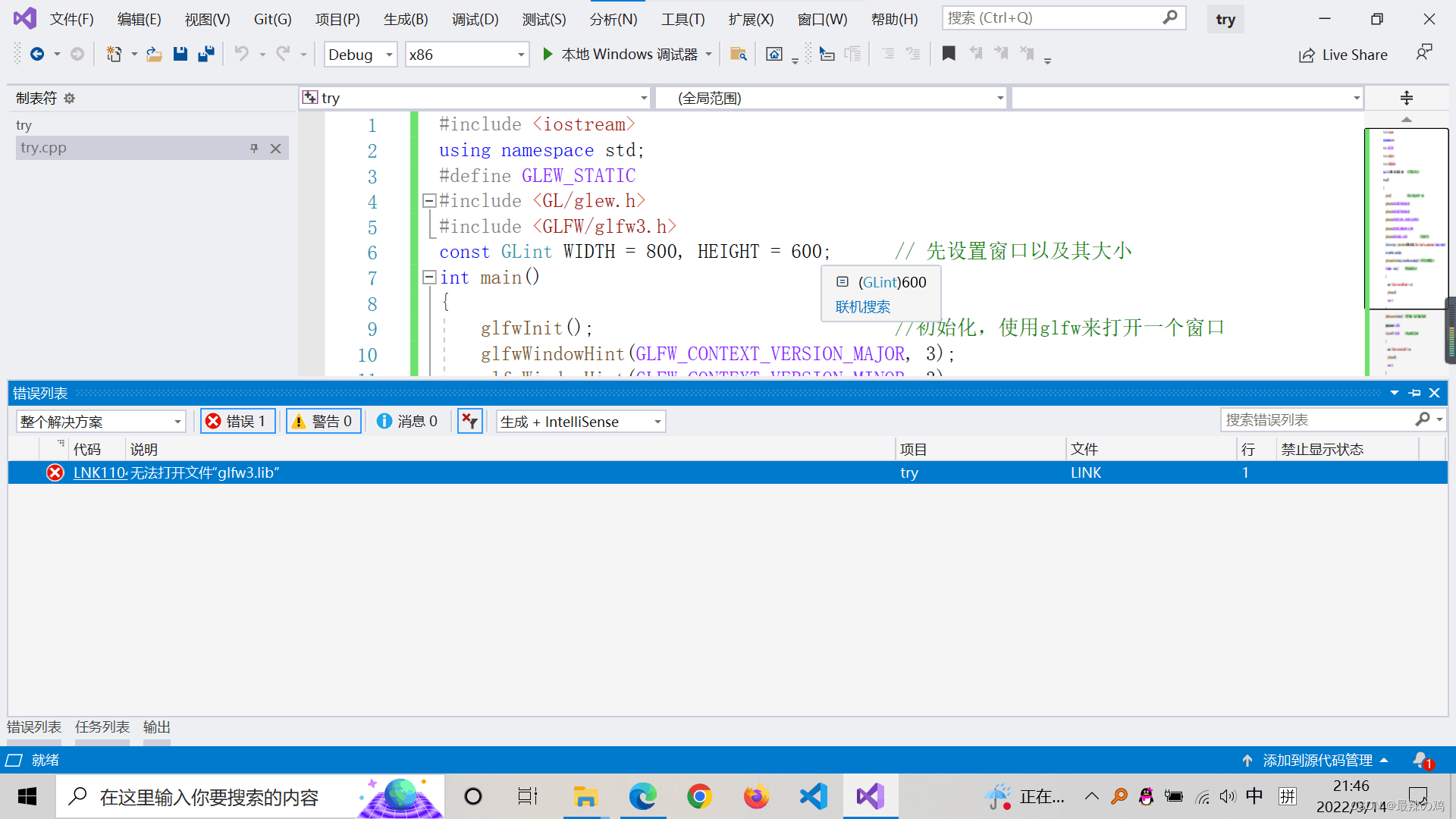Toggle the errors filter button showing 1 error
Viewport: 1456px width, 819px height.
236,420
